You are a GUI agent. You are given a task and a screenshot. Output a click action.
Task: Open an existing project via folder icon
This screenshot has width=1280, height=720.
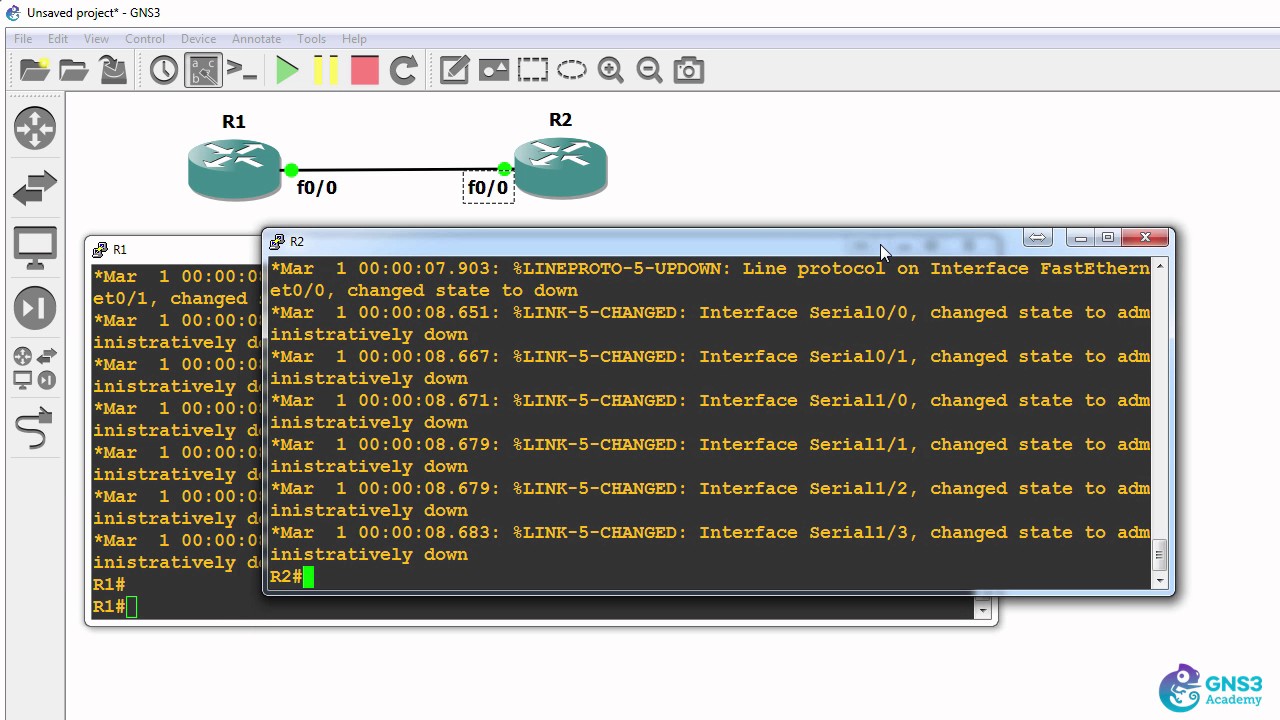coord(73,70)
